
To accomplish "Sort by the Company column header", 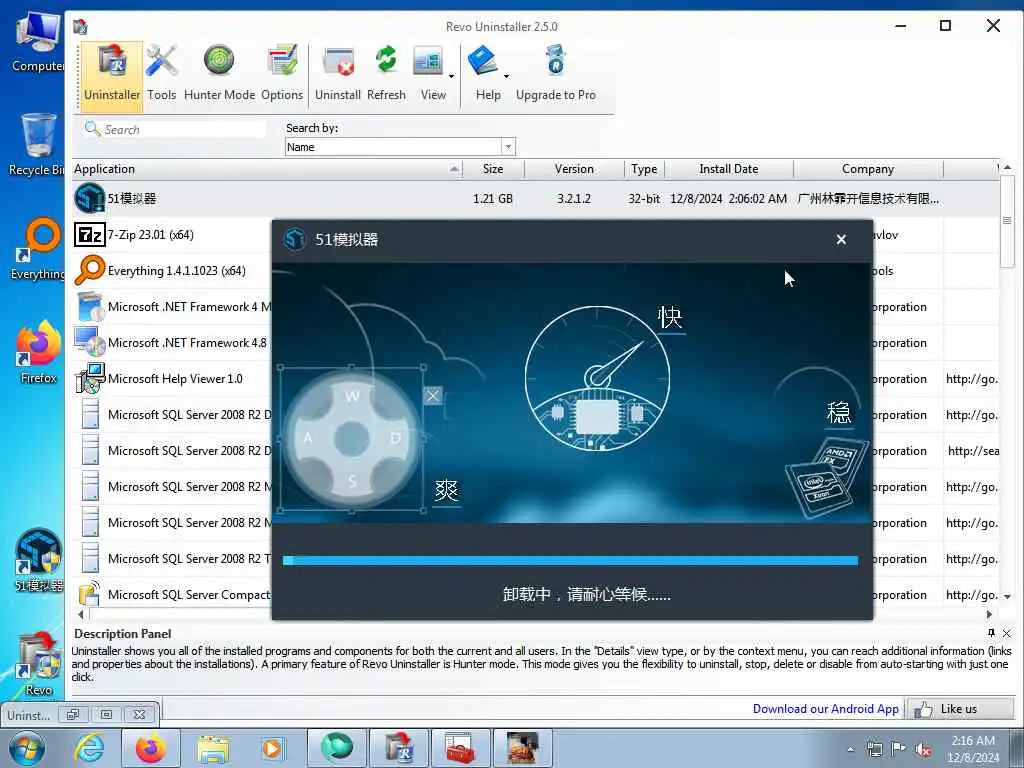I will 868,169.
